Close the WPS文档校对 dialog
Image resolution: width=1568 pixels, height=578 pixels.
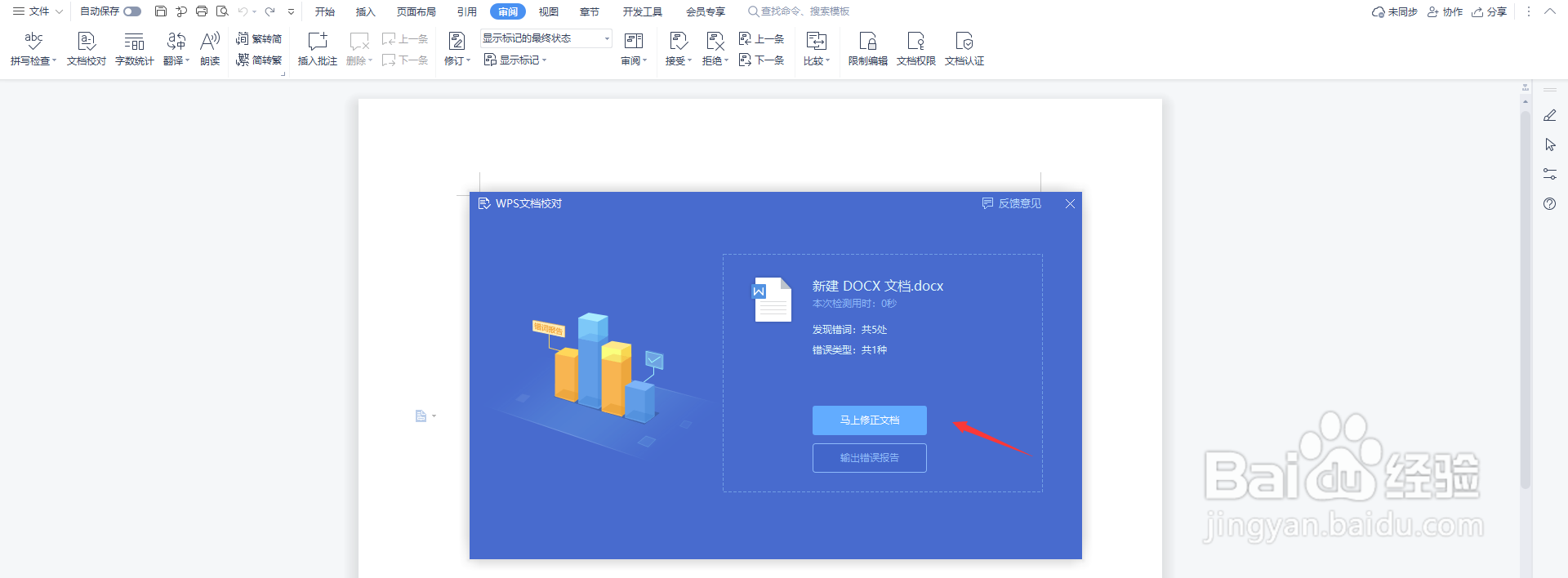point(1070,203)
